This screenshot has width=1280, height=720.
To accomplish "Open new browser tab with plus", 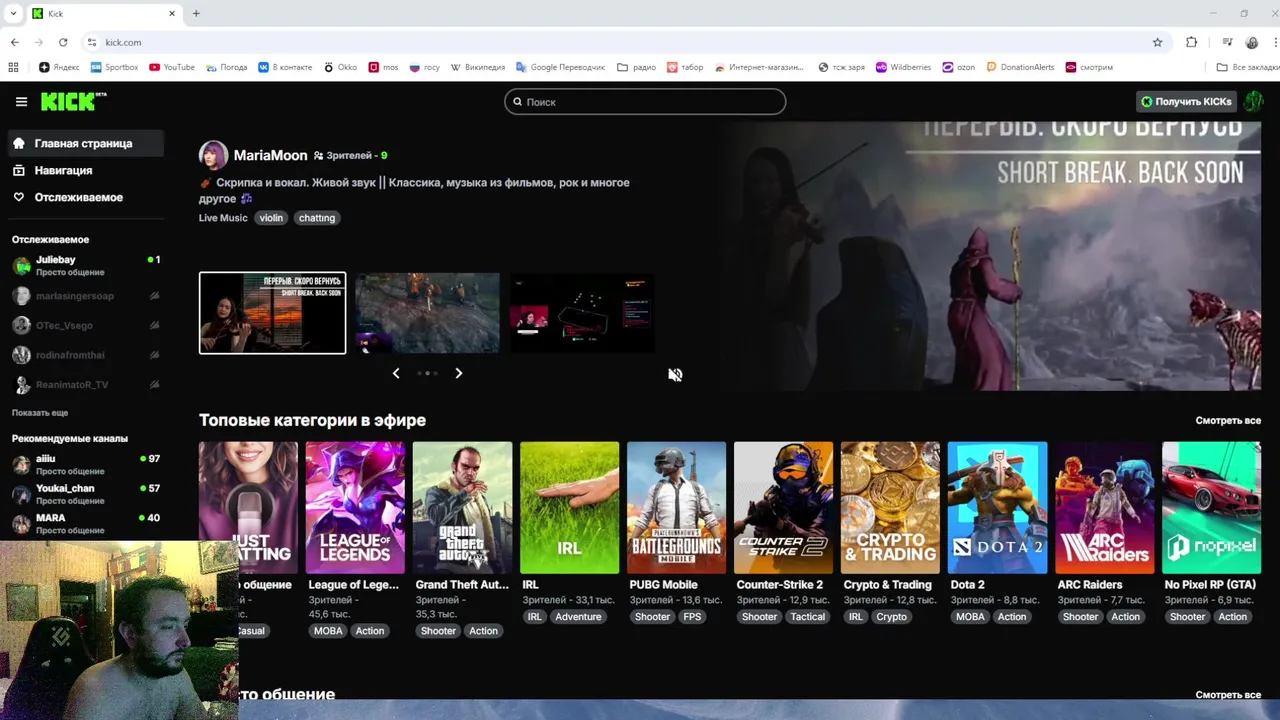I will pyautogui.click(x=196, y=14).
